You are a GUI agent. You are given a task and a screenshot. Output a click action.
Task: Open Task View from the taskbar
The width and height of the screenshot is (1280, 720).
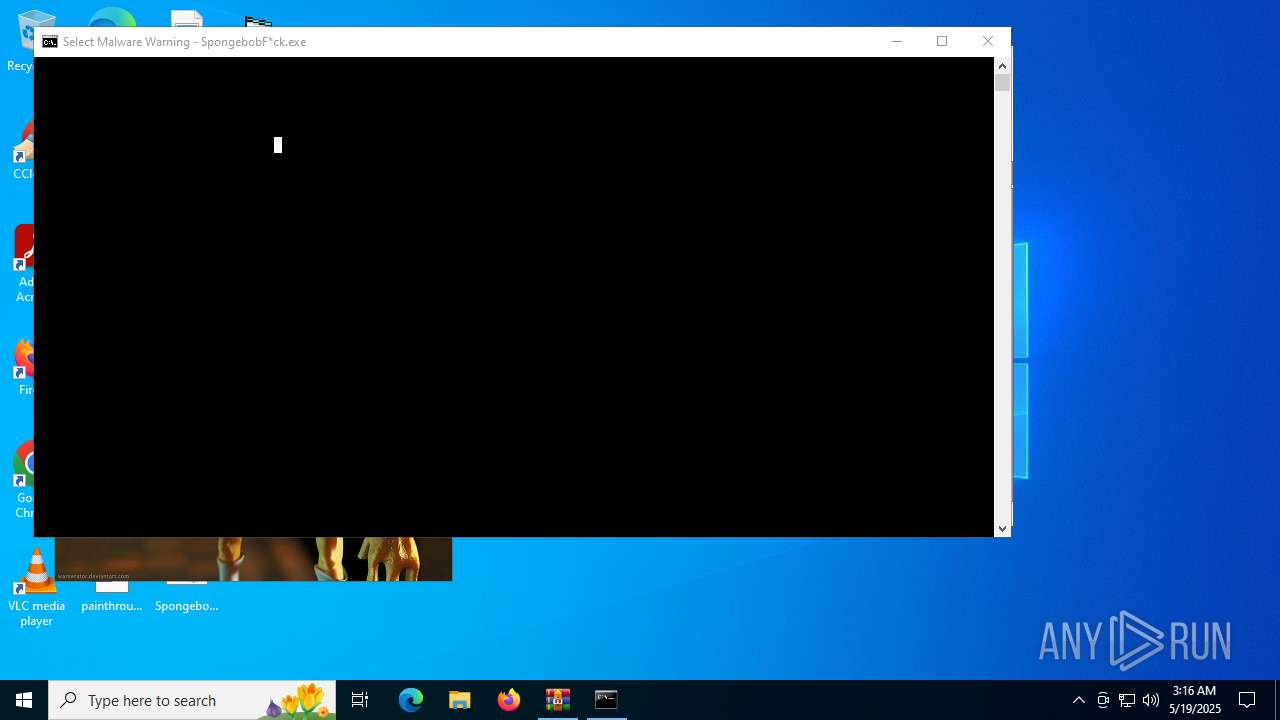point(360,700)
